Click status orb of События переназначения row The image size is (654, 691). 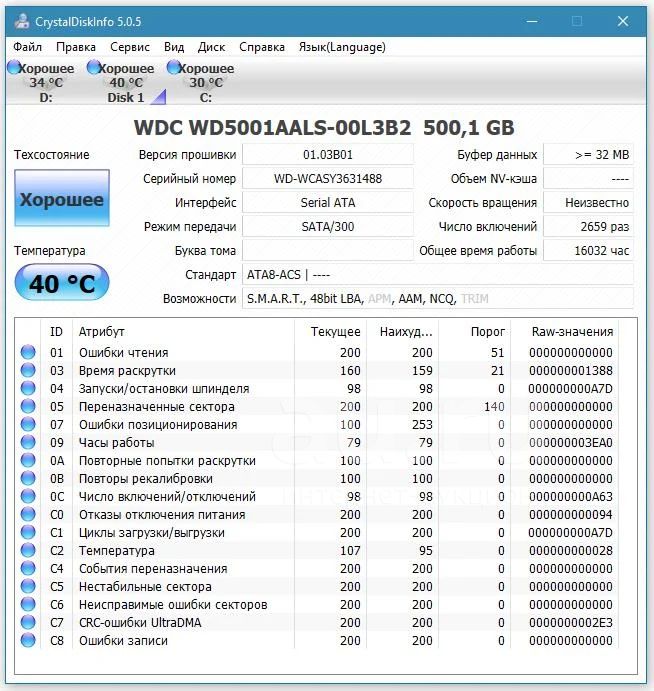pyautogui.click(x=28, y=568)
